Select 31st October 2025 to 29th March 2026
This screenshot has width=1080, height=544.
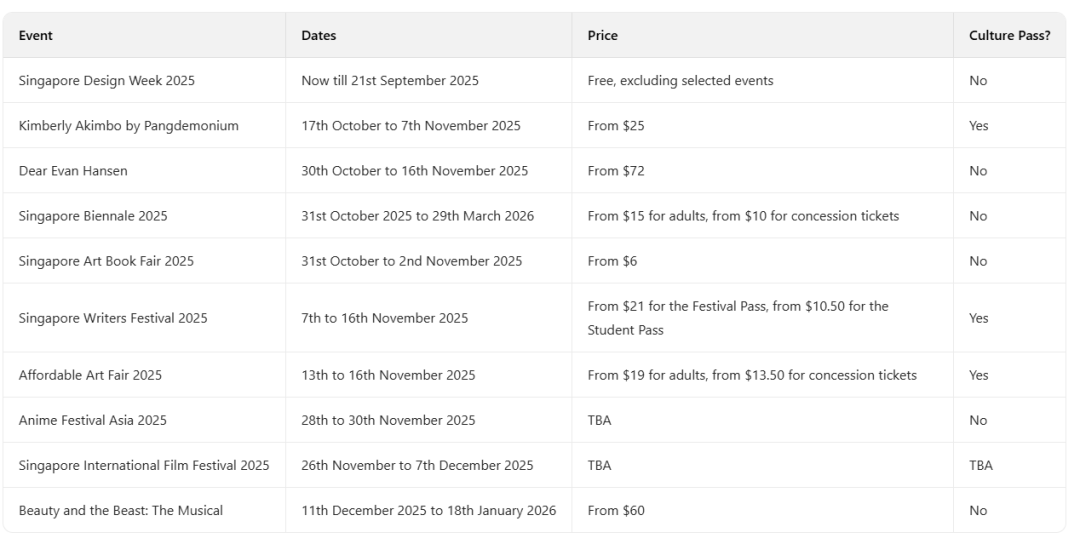click(x=417, y=216)
